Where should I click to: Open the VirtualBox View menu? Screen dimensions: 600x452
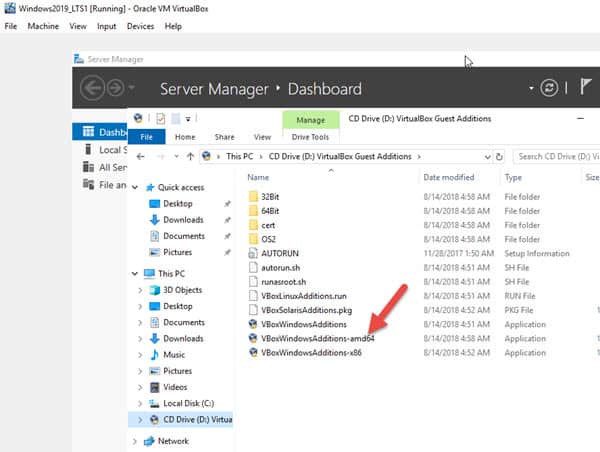(x=78, y=26)
